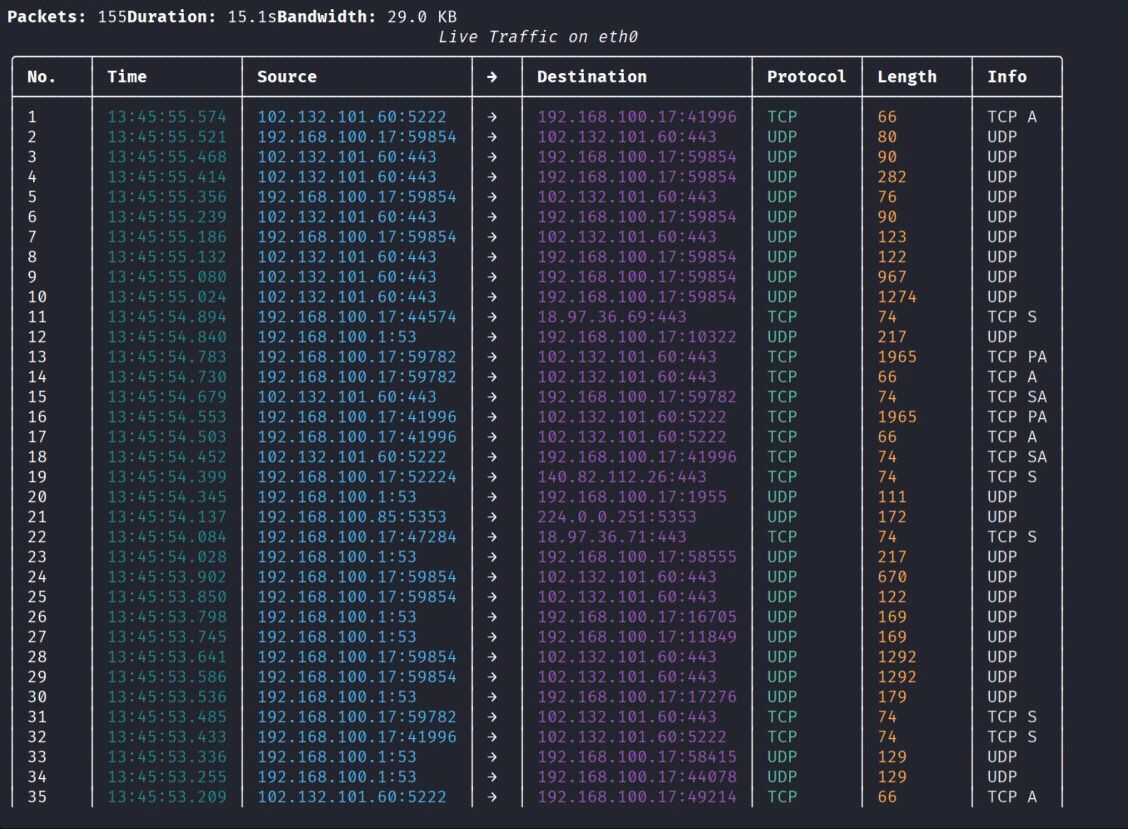Click the arrow in packet row 19
This screenshot has height=829, width=1128.
(492, 477)
